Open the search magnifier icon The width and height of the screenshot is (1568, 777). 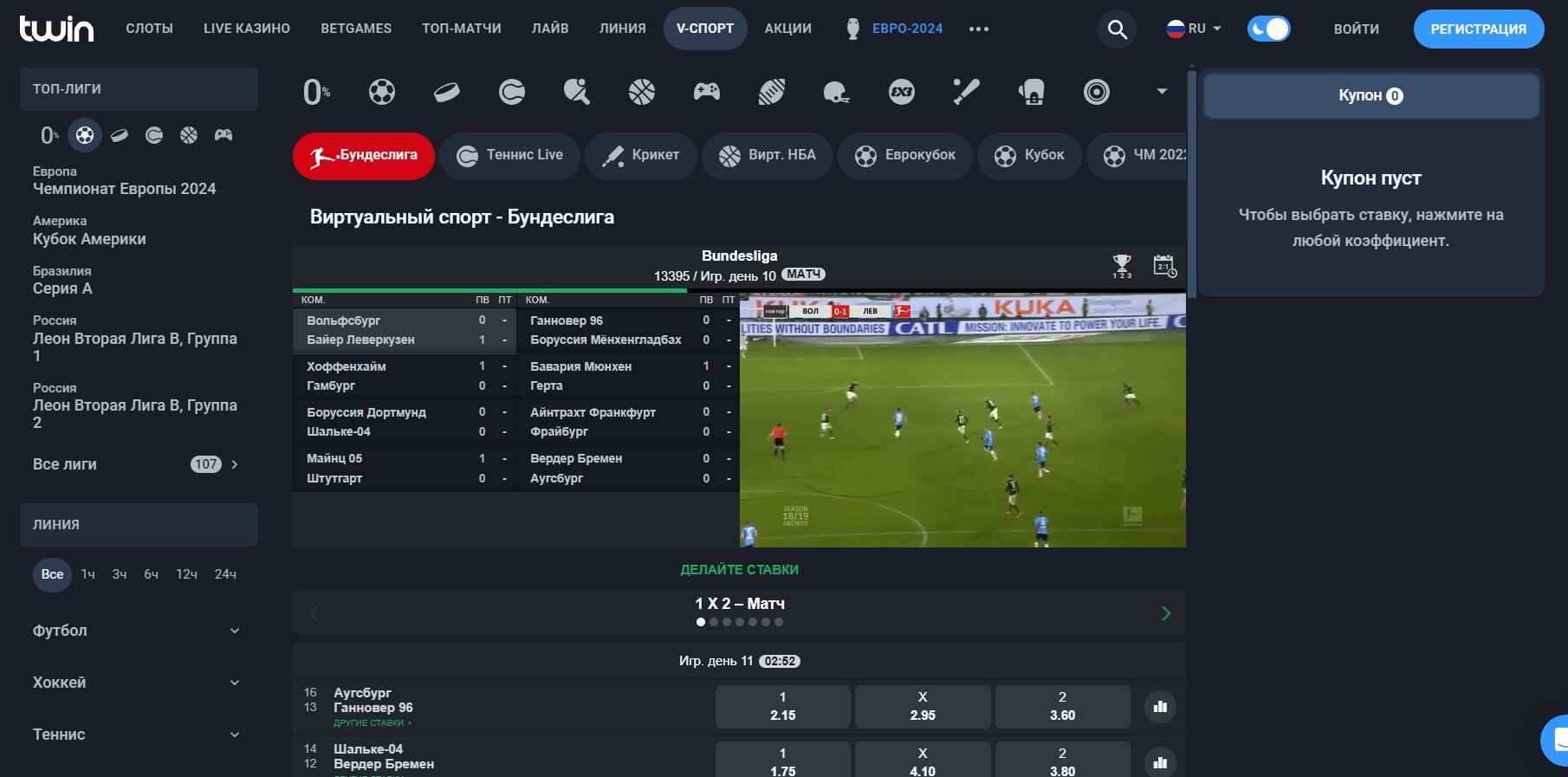[1117, 29]
